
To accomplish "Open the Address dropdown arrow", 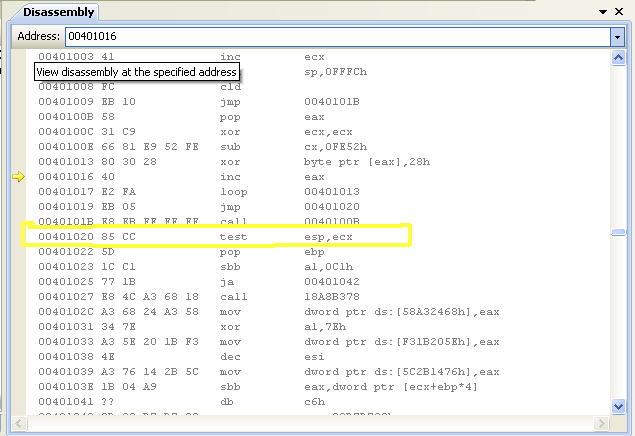I will click(617, 37).
